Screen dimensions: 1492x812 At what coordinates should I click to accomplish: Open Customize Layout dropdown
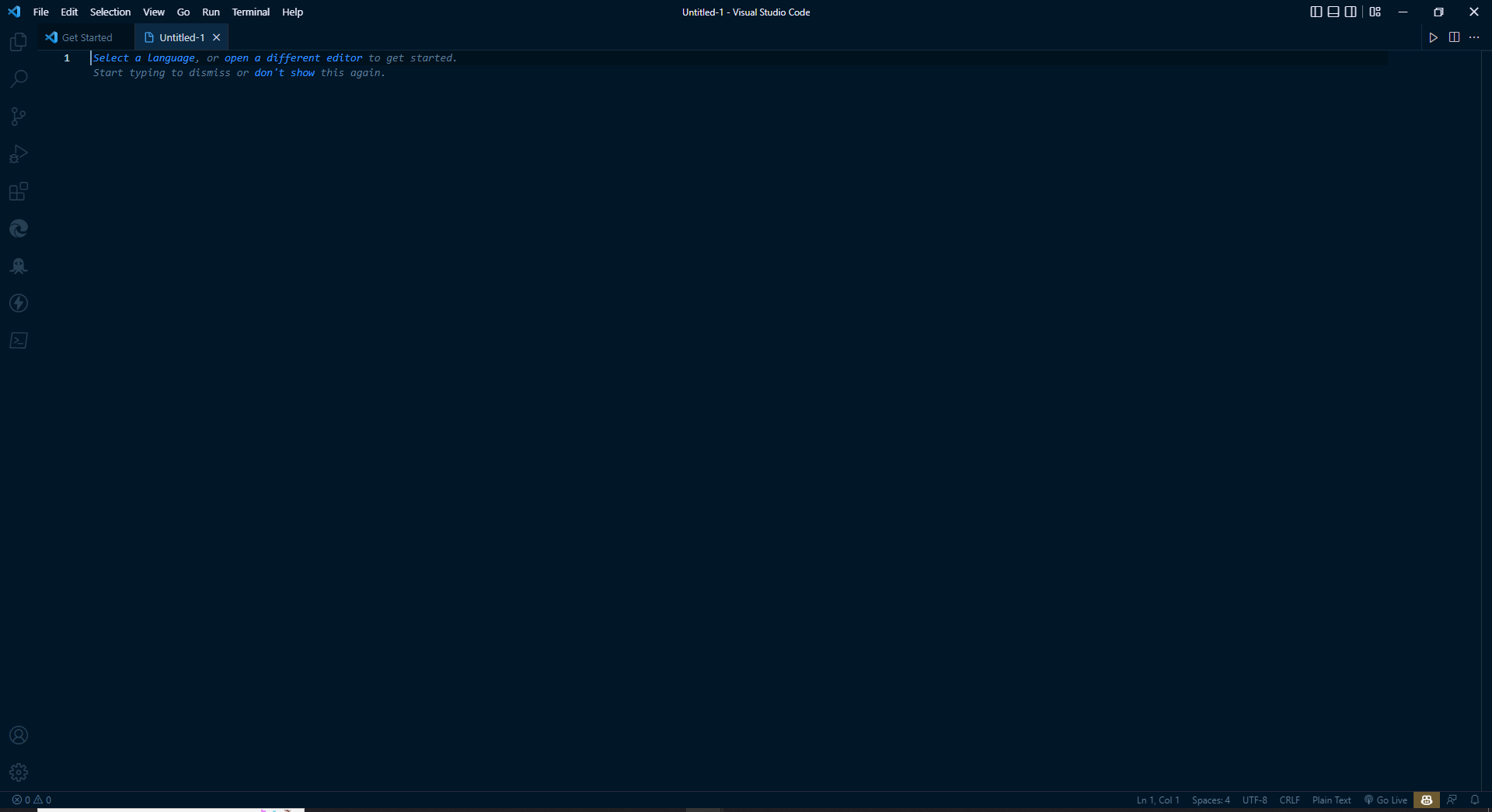[1375, 12]
